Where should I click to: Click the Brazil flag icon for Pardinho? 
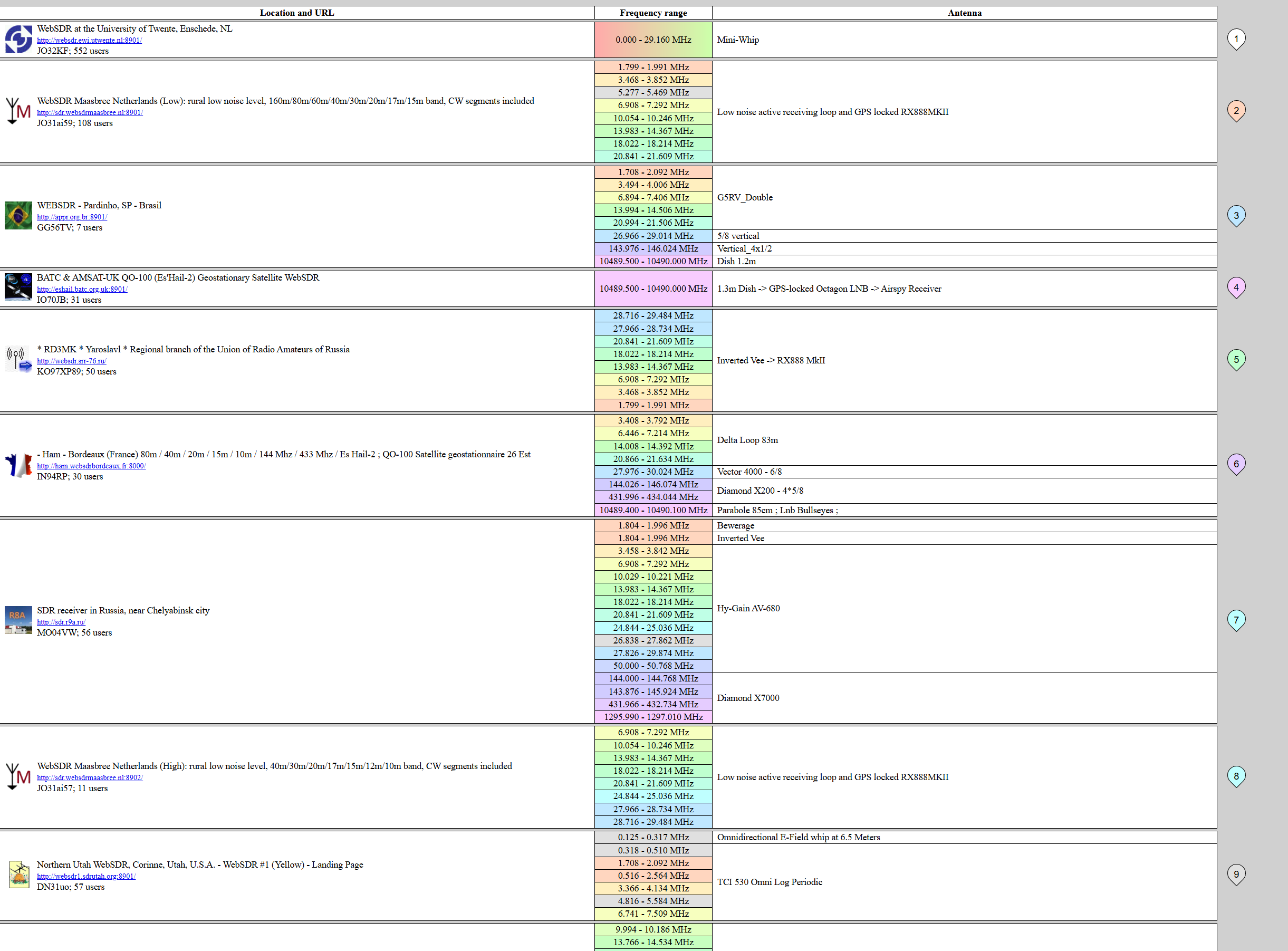[18, 215]
